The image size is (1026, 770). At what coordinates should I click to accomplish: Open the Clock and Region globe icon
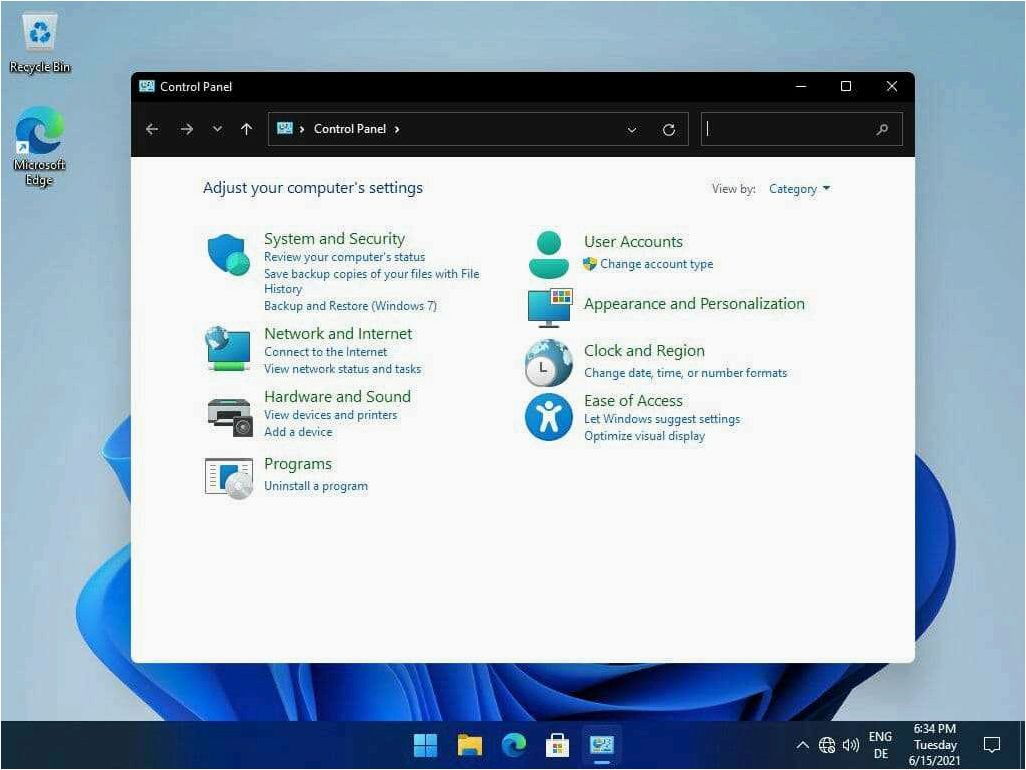[548, 362]
